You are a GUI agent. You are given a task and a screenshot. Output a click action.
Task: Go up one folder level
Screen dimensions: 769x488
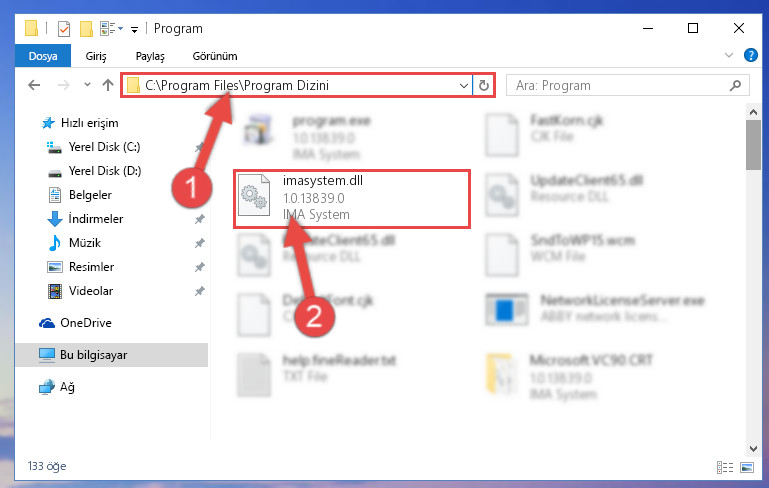108,85
